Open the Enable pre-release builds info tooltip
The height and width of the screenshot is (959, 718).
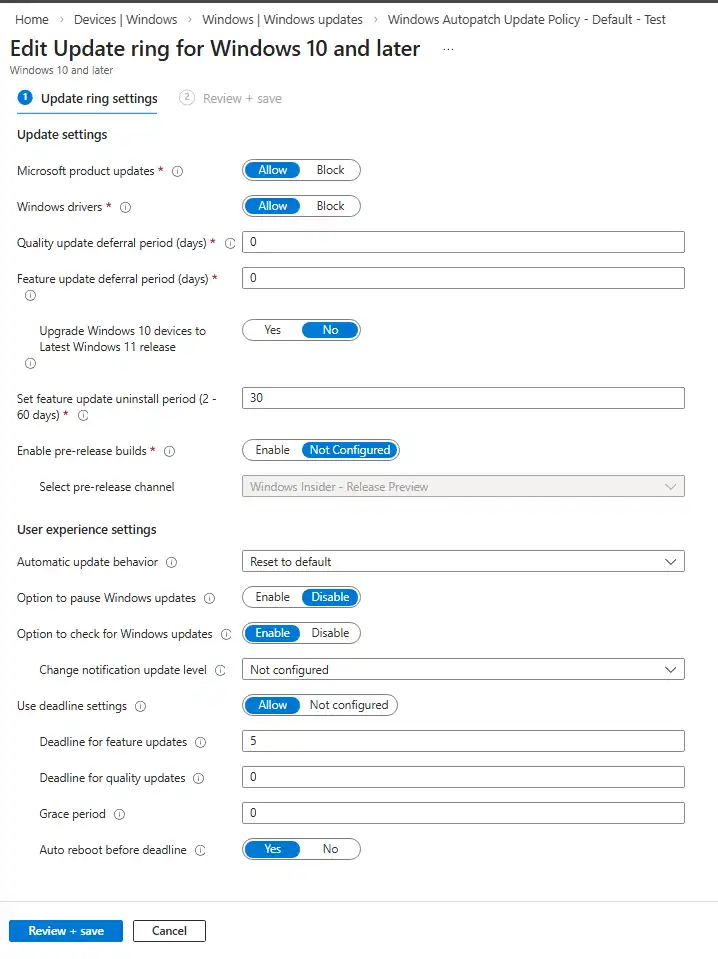pos(167,451)
